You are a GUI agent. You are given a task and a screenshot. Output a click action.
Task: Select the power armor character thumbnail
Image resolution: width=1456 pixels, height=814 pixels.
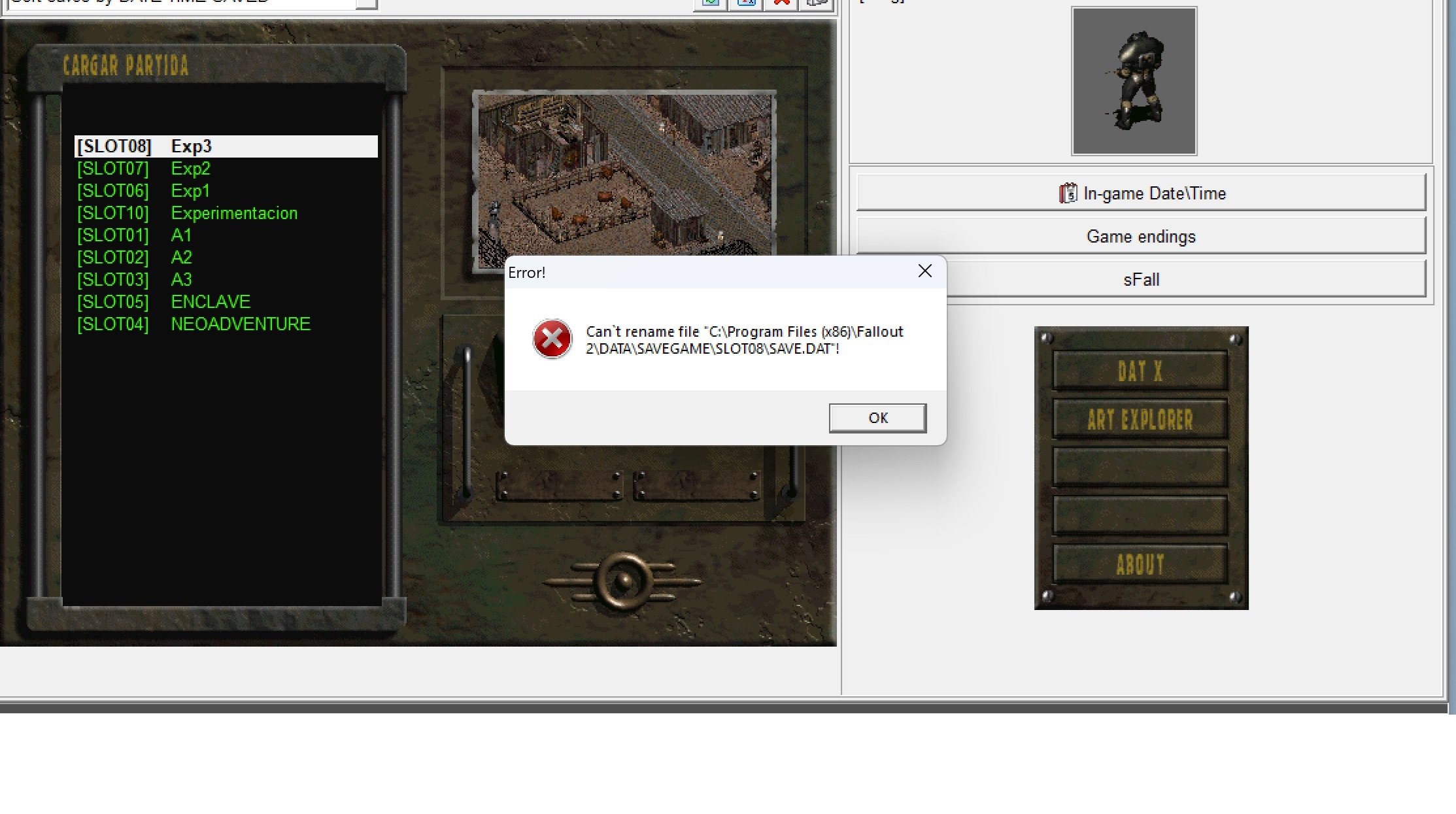(1134, 81)
